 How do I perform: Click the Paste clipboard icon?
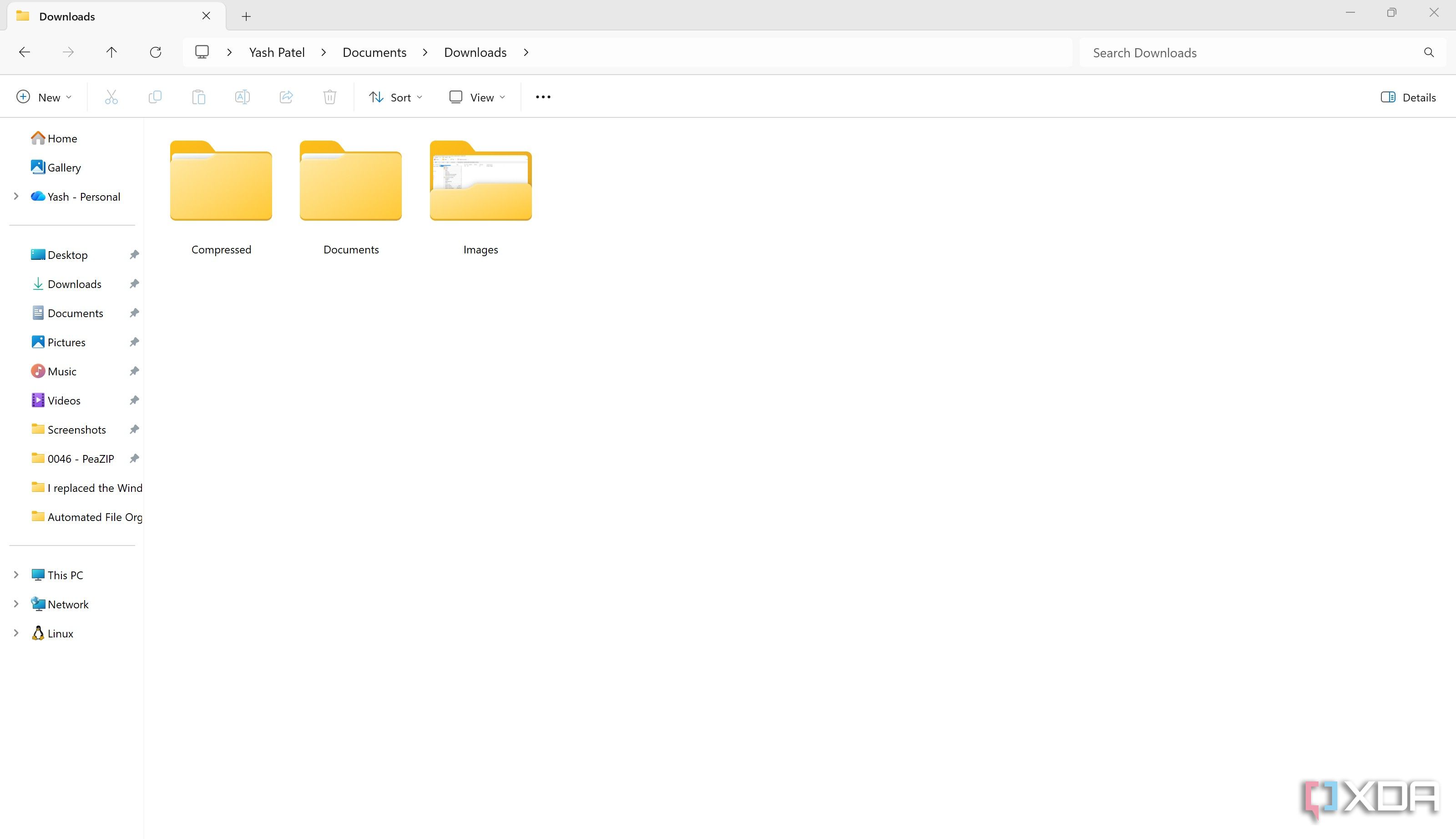199,97
